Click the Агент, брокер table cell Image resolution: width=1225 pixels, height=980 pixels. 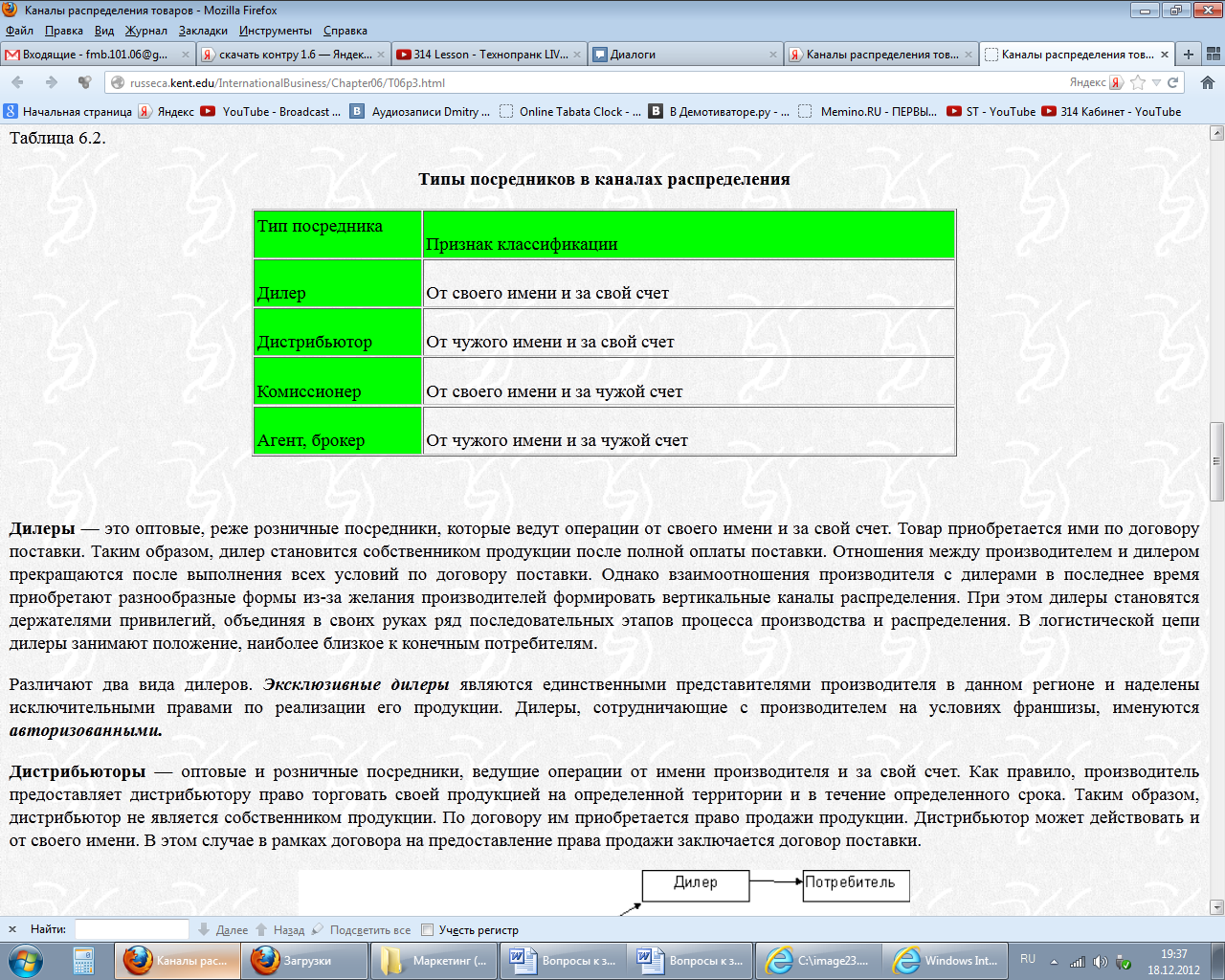338,431
